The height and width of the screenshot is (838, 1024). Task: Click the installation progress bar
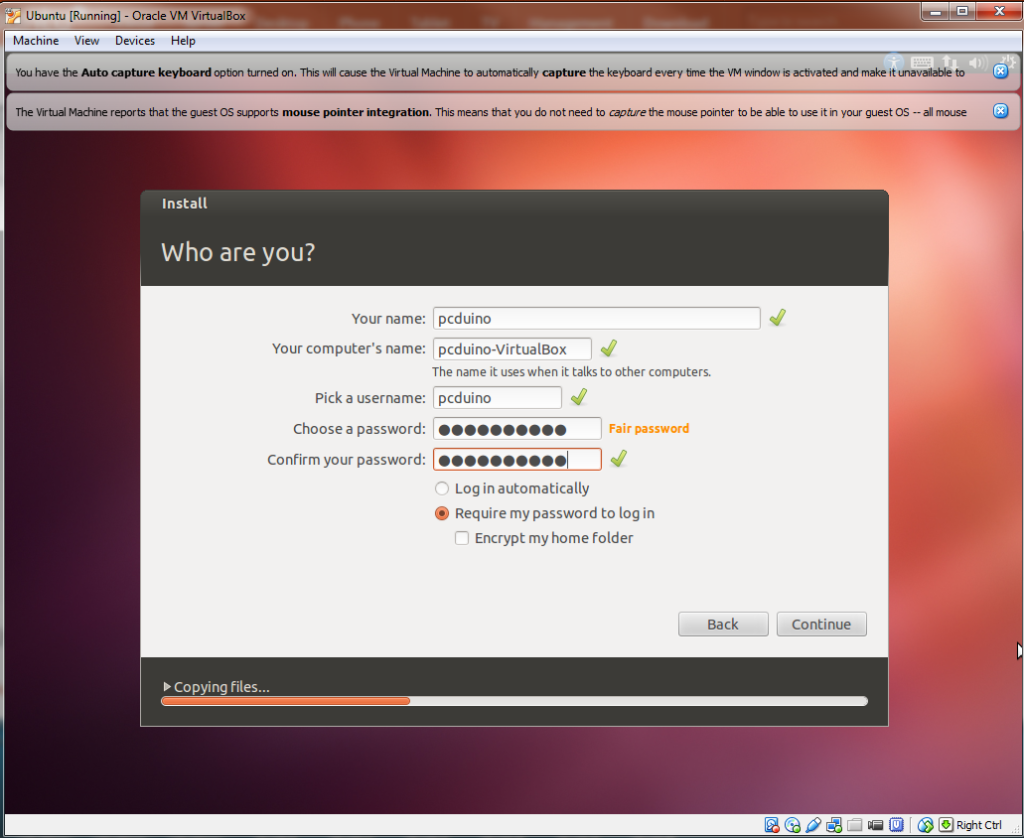click(x=515, y=701)
